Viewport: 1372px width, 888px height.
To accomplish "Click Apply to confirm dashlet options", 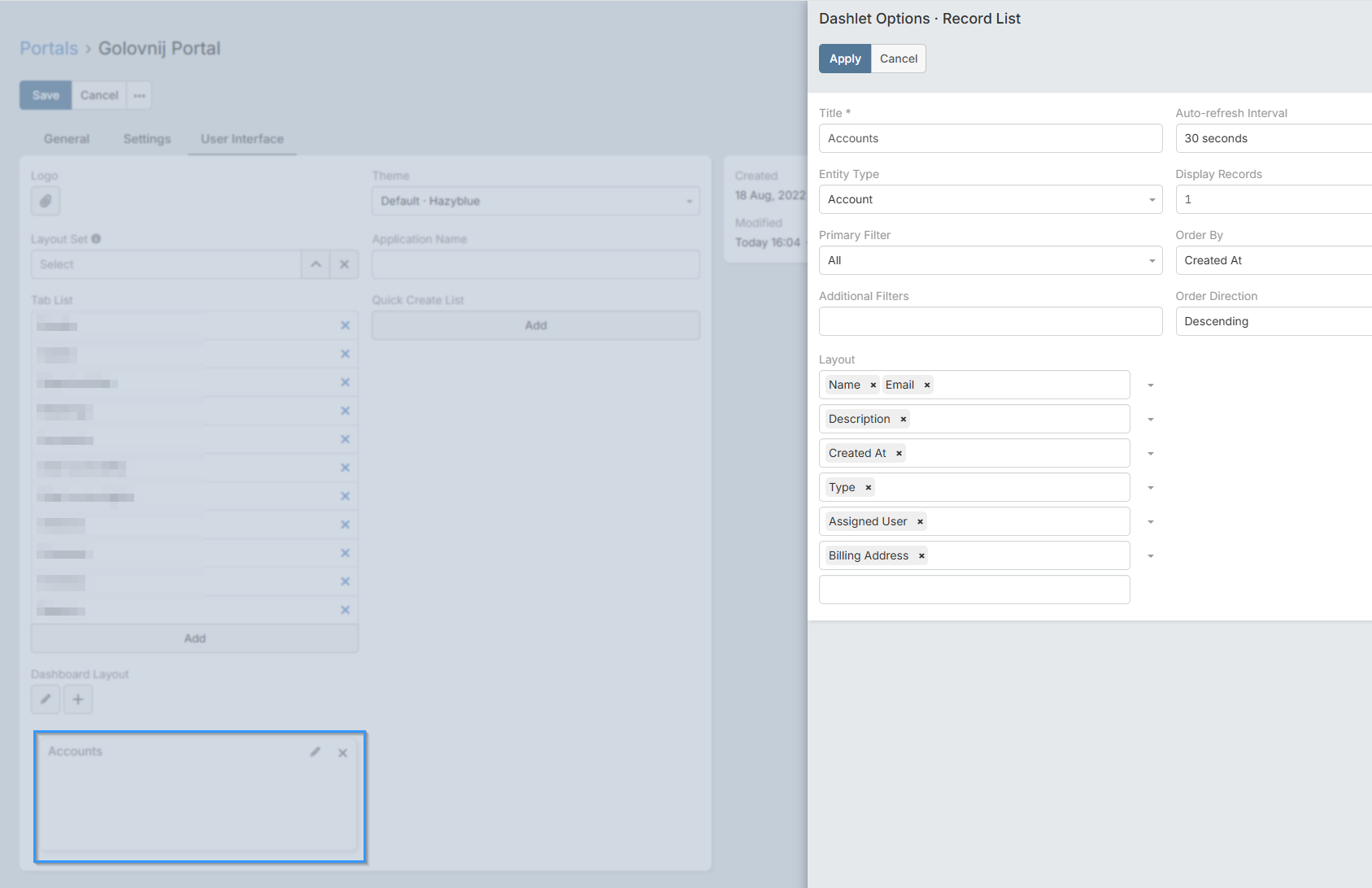I will click(x=844, y=59).
